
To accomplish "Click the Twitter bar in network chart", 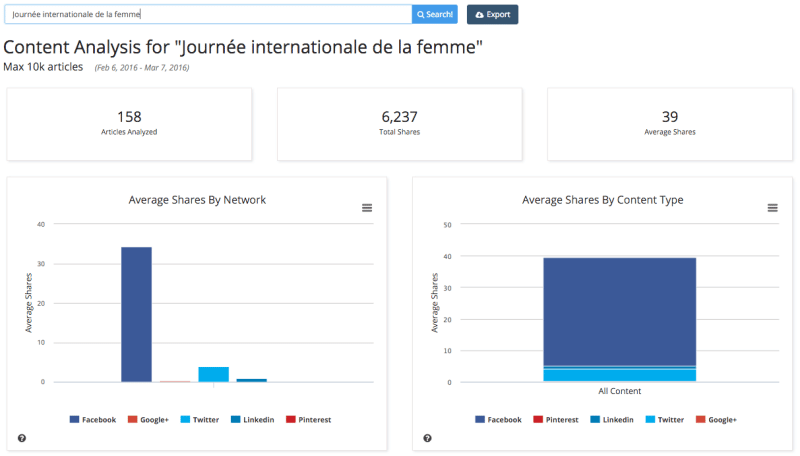I will pos(213,374).
